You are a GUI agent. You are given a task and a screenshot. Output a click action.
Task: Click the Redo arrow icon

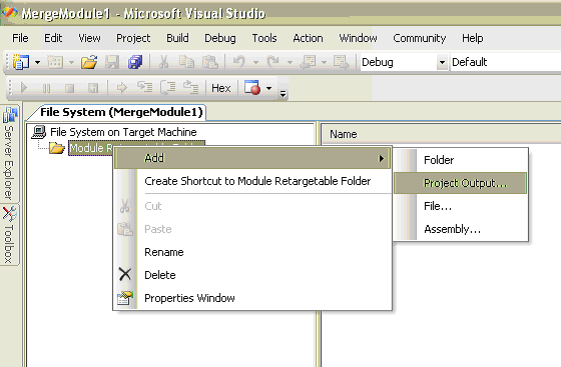point(273,62)
